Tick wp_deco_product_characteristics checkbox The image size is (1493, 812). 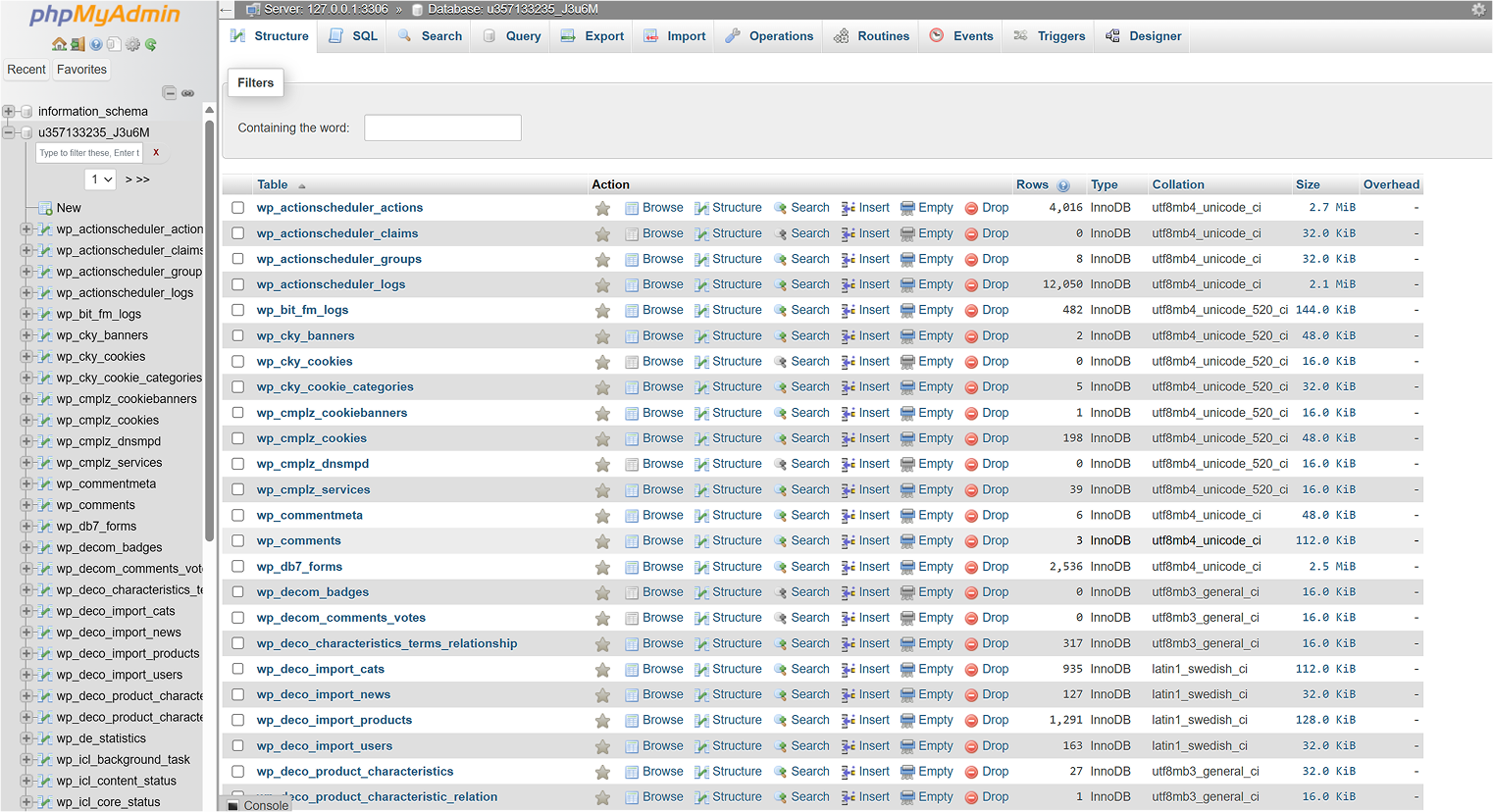[238, 772]
